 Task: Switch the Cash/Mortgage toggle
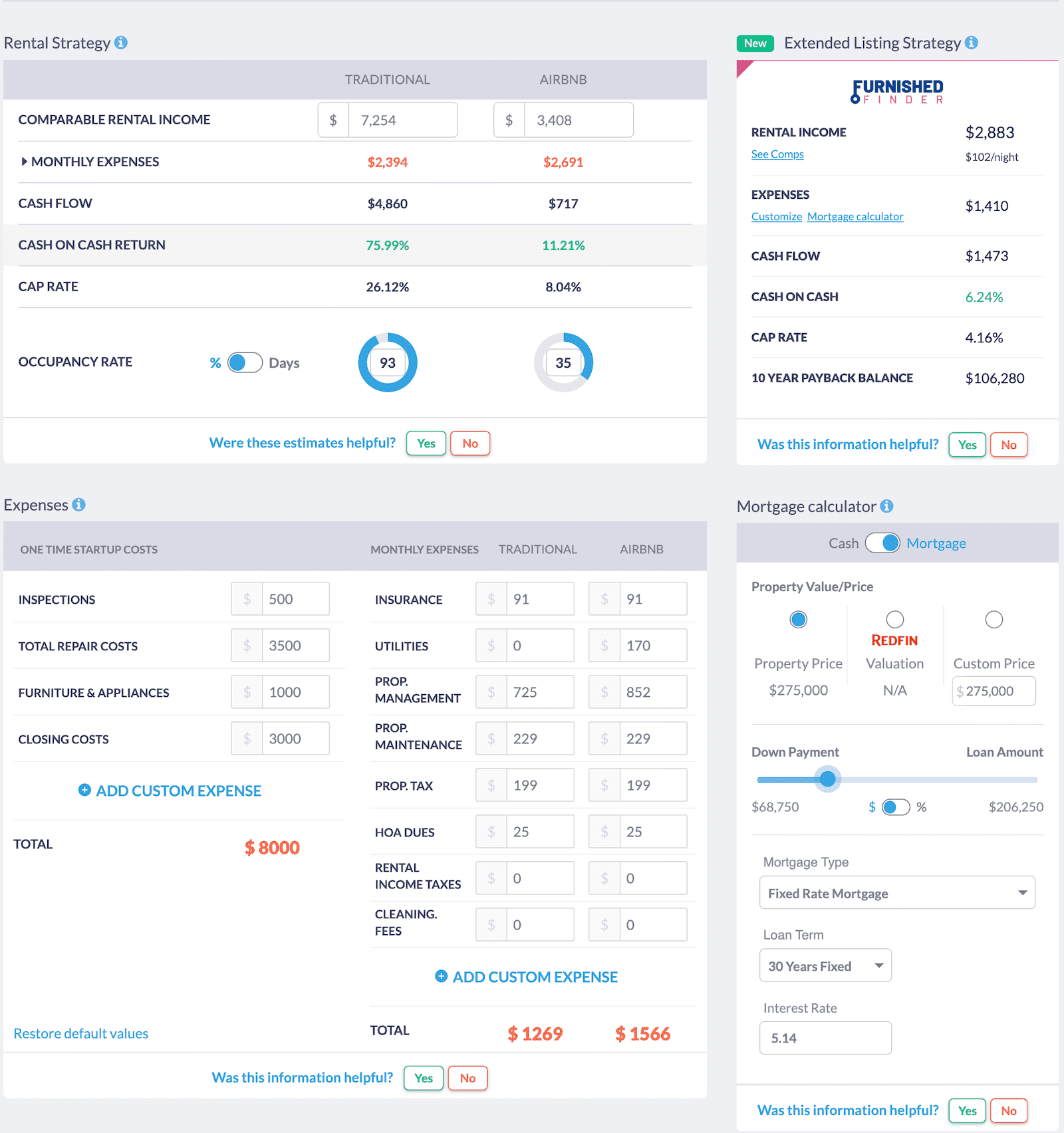[882, 543]
